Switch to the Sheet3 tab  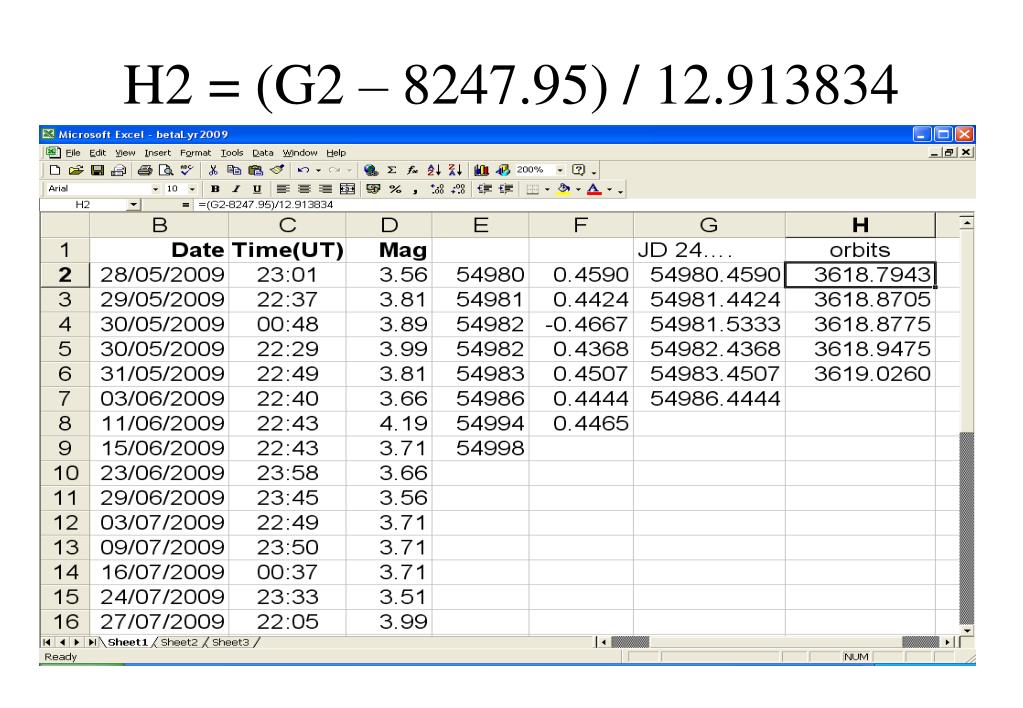tap(230, 642)
